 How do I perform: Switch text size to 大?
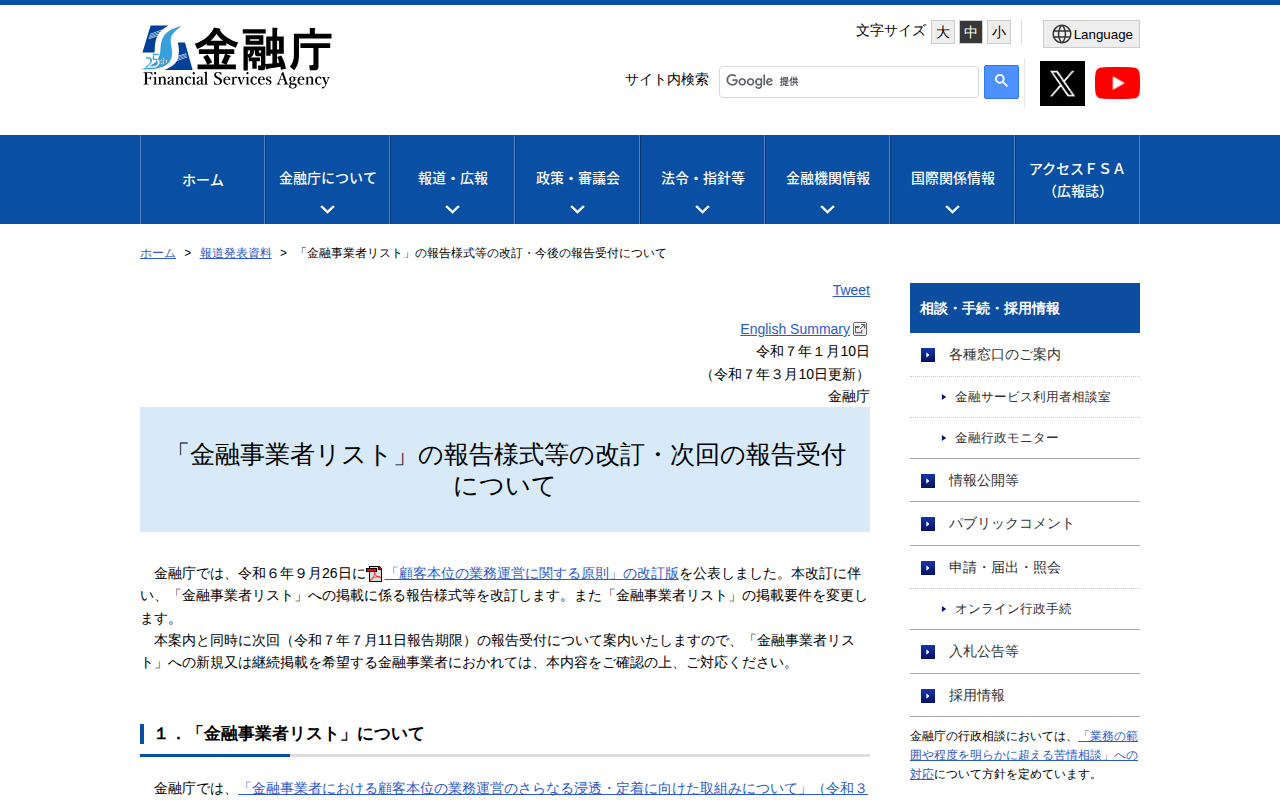click(941, 31)
